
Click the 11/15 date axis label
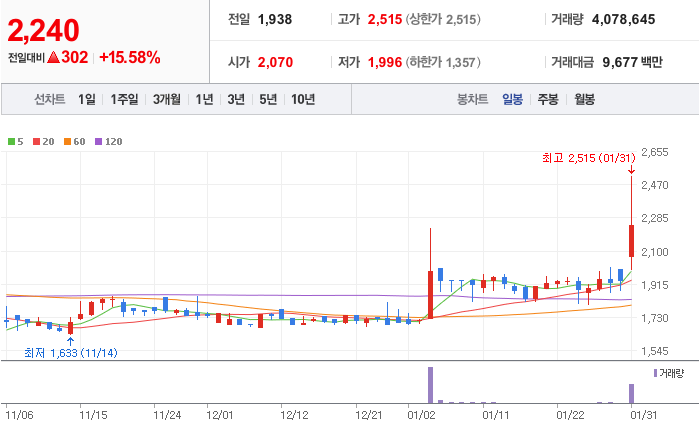click(x=93, y=415)
